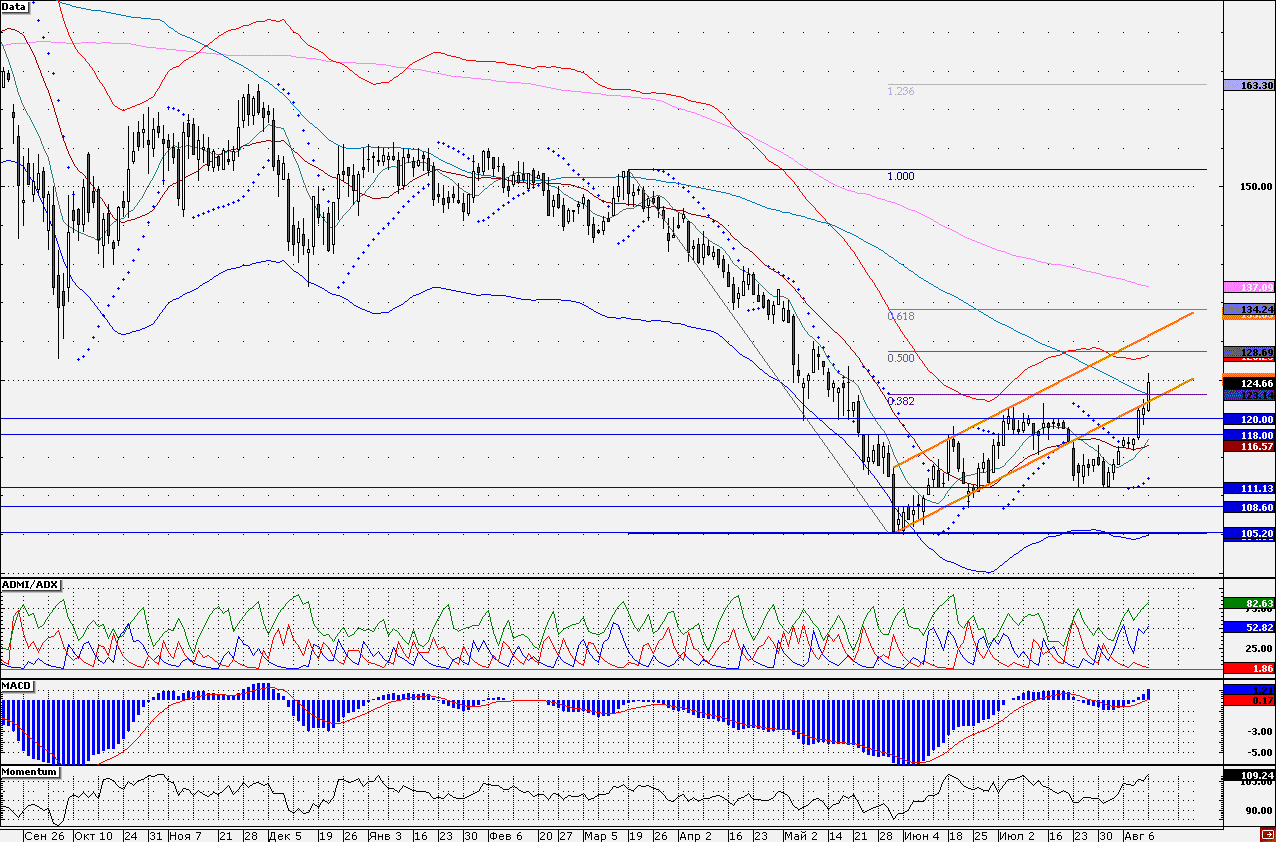
Task: Select the Fibonacci 1.000 level label
Action: click(x=901, y=176)
